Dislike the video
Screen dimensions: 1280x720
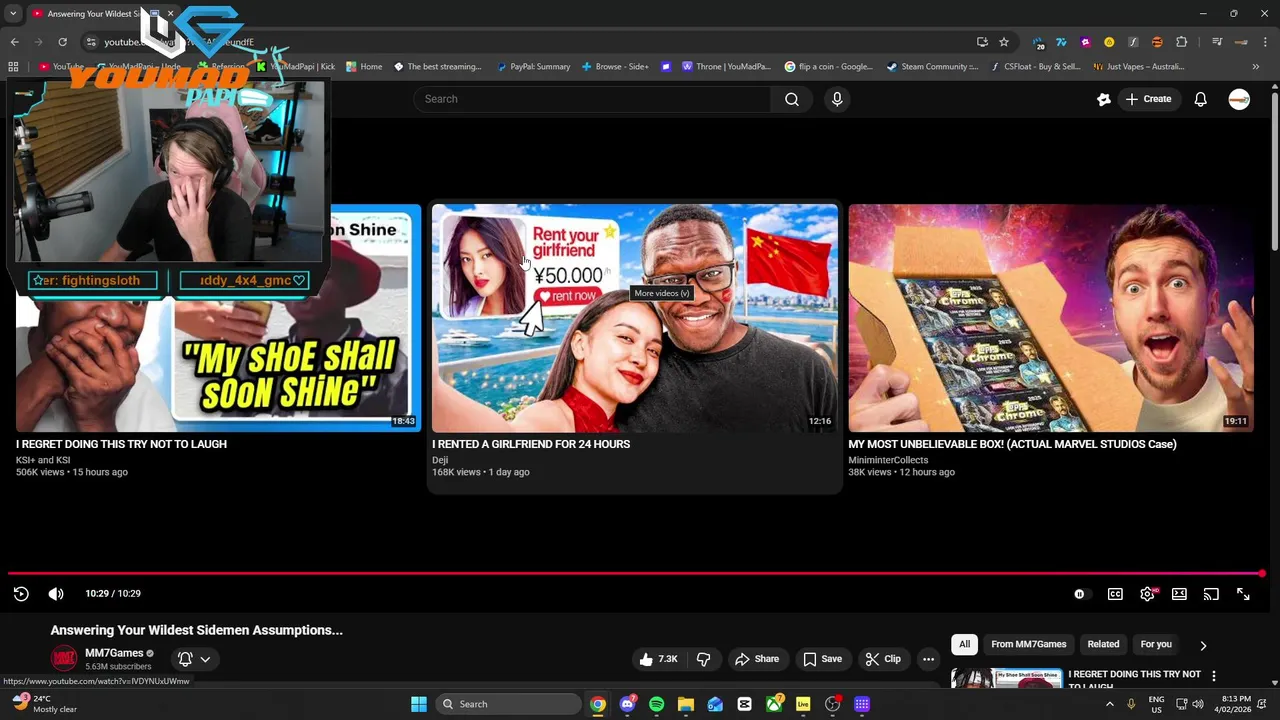[704, 659]
